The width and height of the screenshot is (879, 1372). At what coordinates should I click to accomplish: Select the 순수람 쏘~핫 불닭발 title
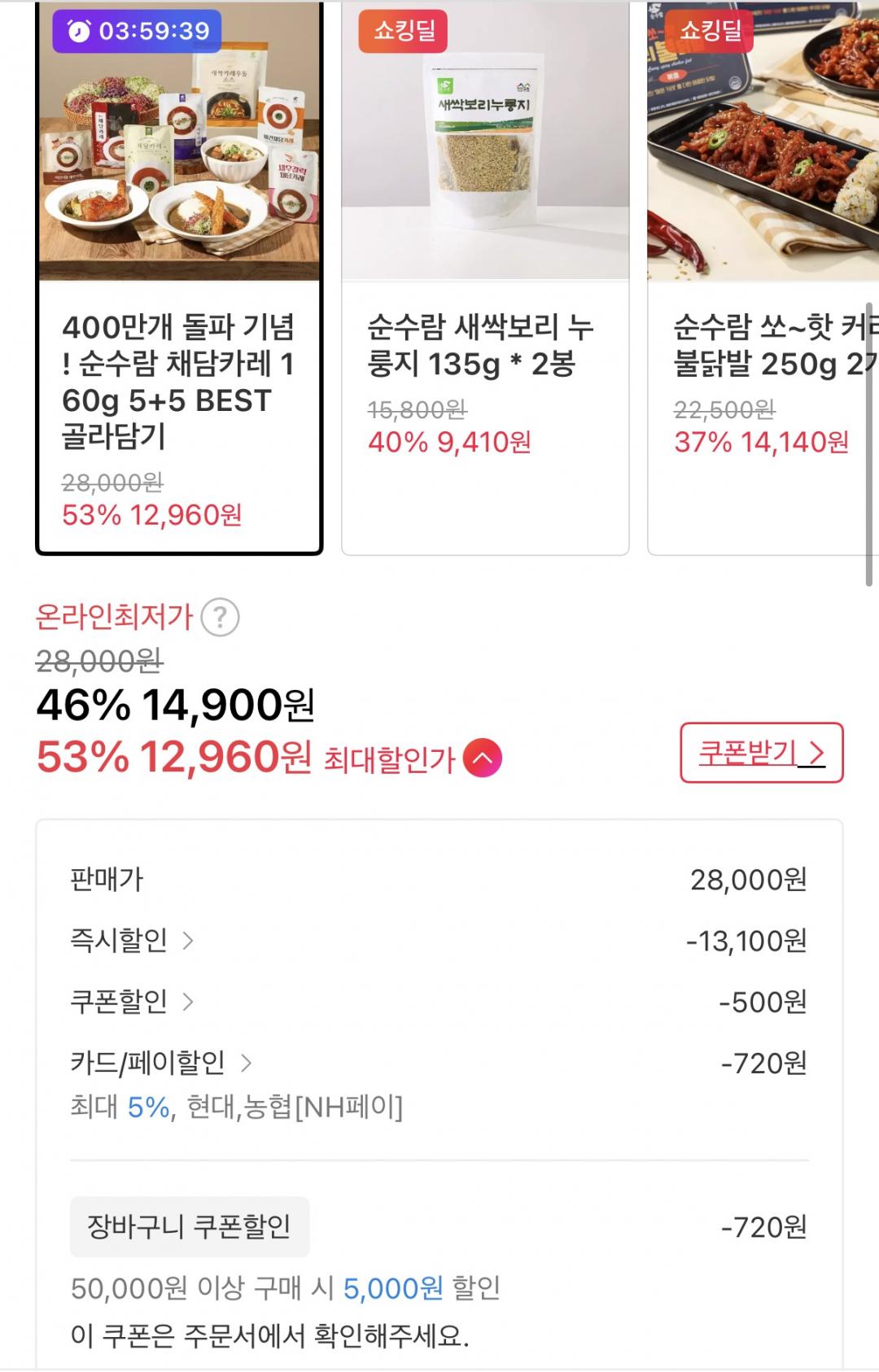point(773,346)
